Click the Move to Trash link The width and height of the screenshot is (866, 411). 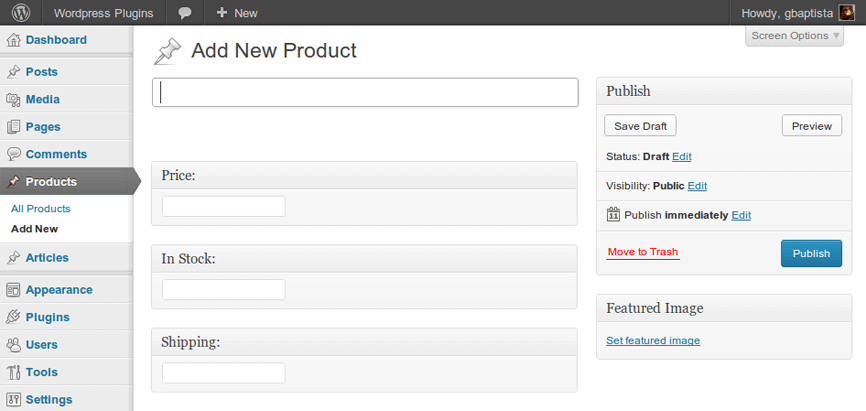point(643,252)
